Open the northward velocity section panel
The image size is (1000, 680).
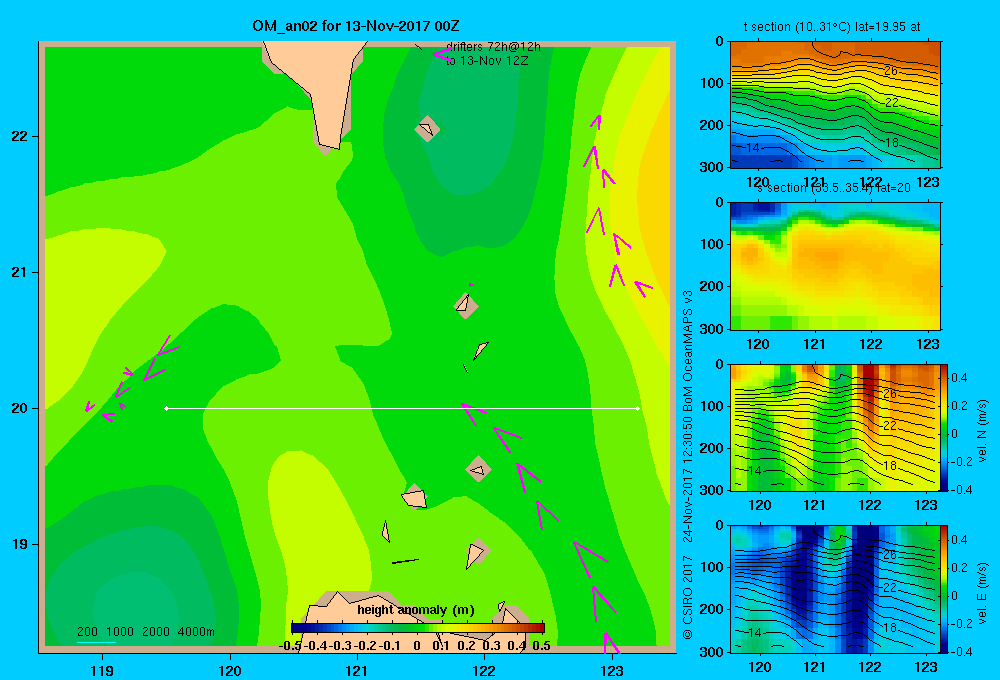coord(835,427)
